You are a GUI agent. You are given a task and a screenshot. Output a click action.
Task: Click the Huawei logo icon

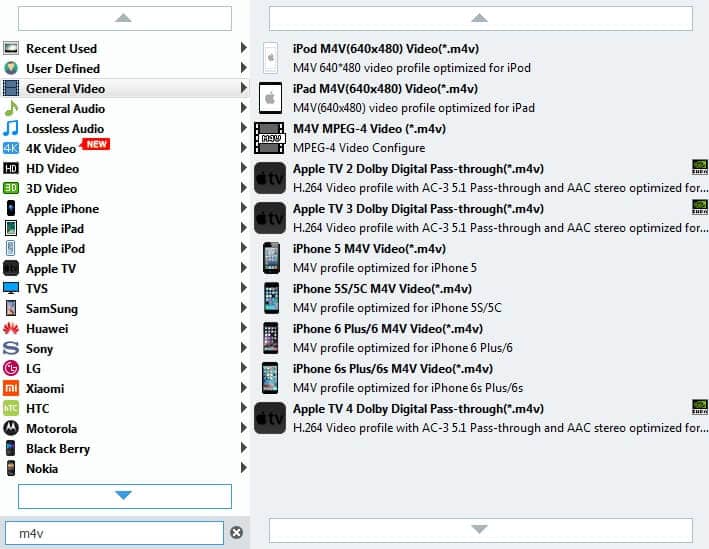tap(11, 328)
